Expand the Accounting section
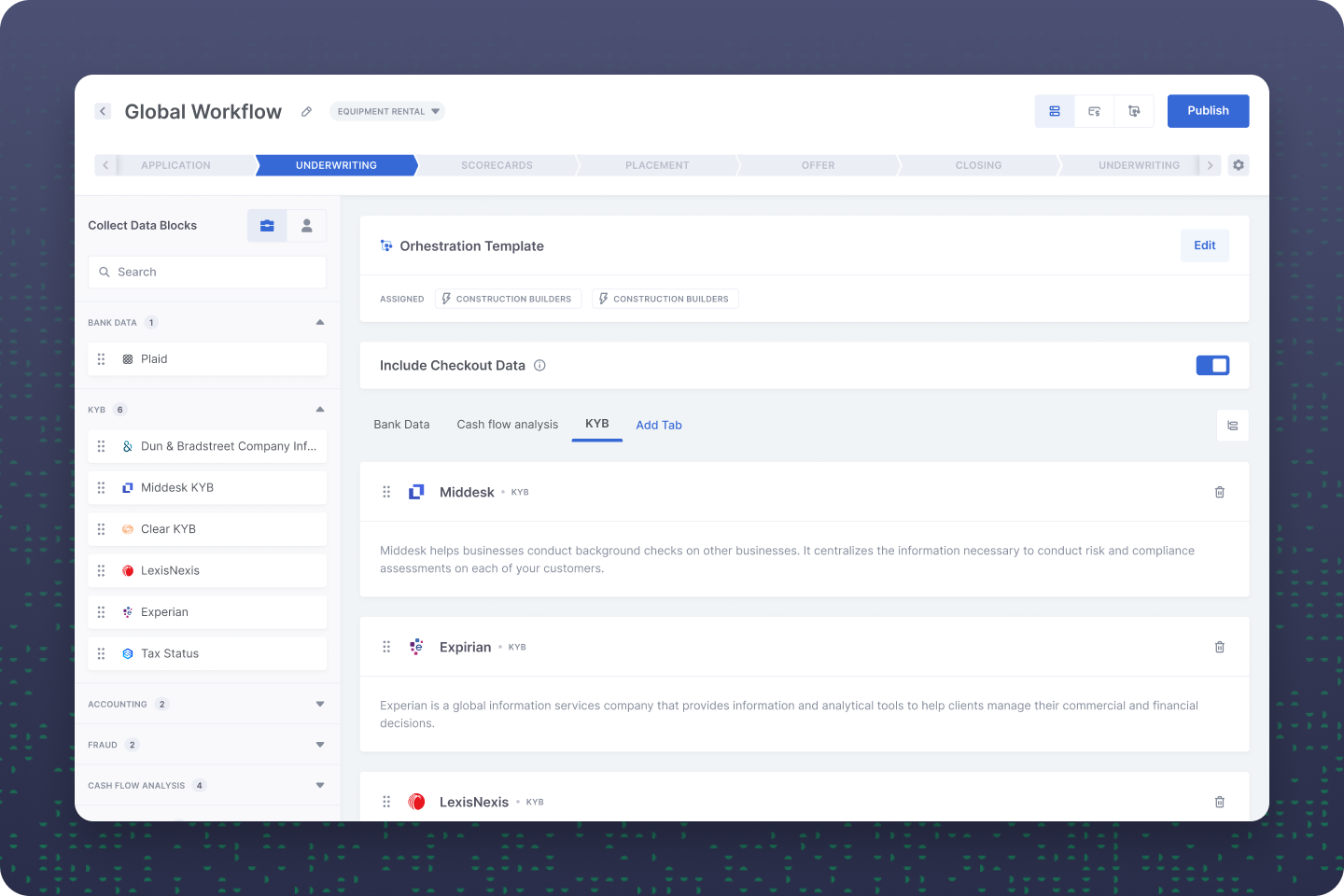Viewport: 1344px width, 896px height. (320, 705)
